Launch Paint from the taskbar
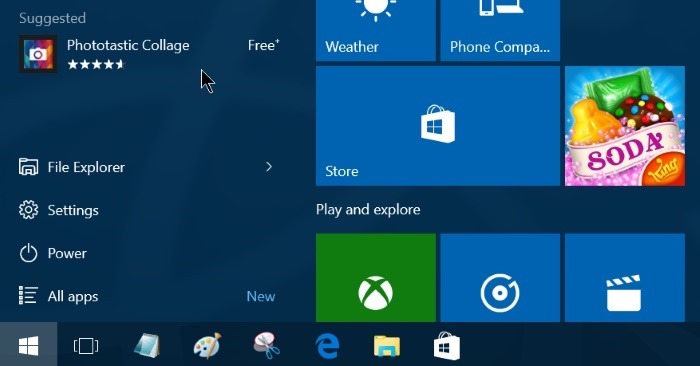700x366 pixels. click(207, 345)
